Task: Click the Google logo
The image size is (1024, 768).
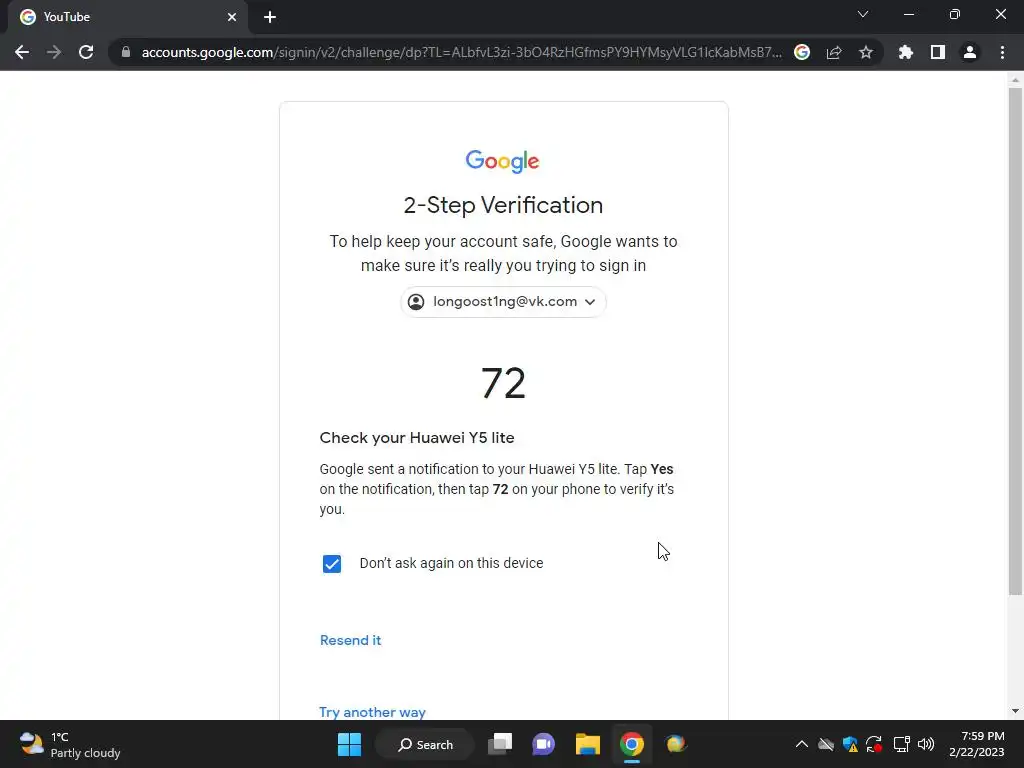Action: (x=502, y=161)
